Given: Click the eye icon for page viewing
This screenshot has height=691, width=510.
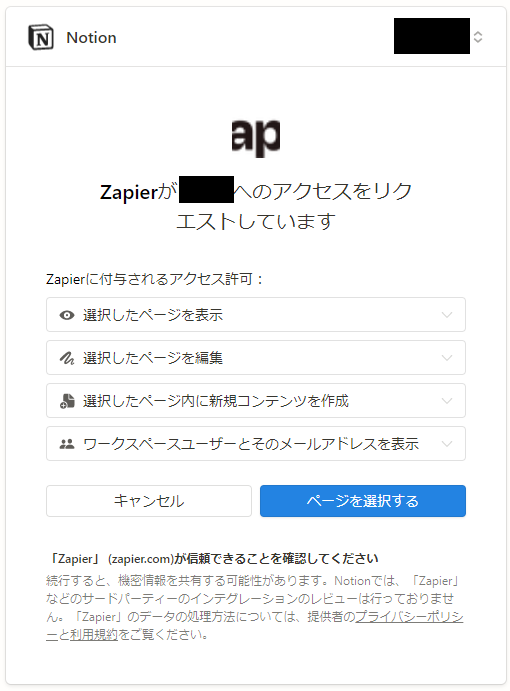Looking at the screenshot, I should (x=67, y=315).
